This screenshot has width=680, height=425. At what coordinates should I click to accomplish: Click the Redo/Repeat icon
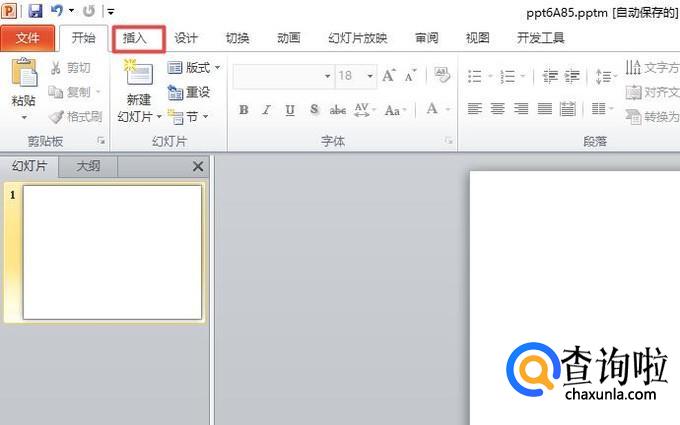tap(88, 11)
